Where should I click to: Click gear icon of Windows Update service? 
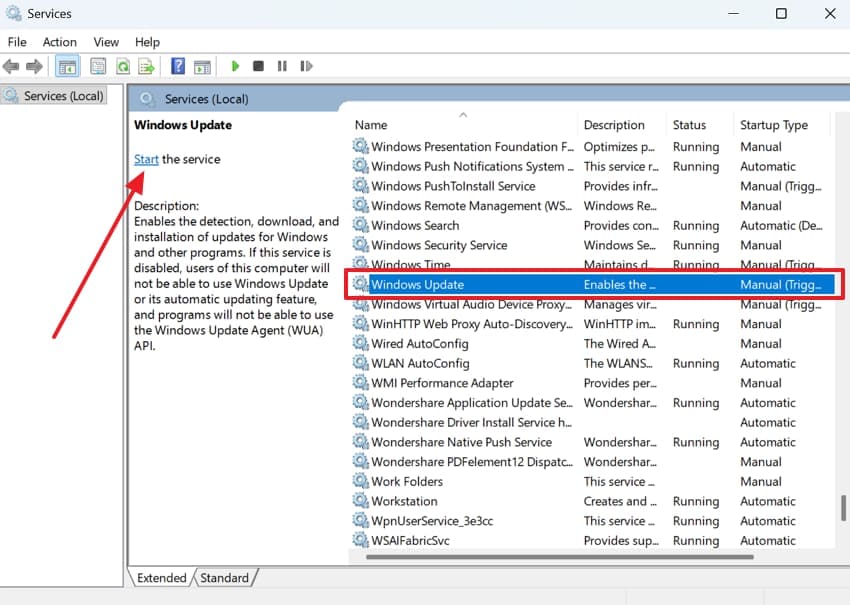click(x=360, y=284)
